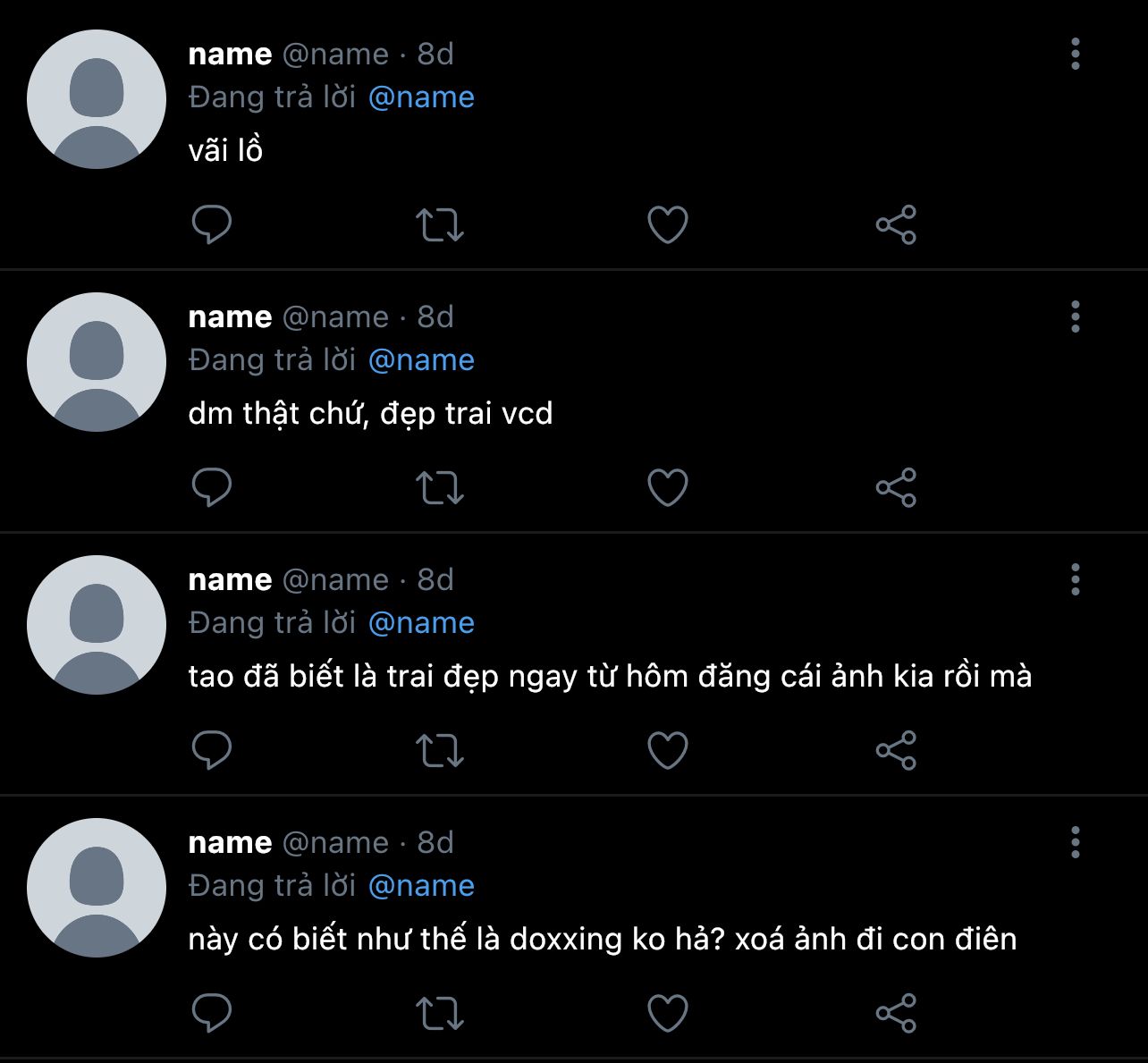The width and height of the screenshot is (1148, 1063).
Task: Open more options for "tao đã biết" tweet
Action: click(1076, 579)
